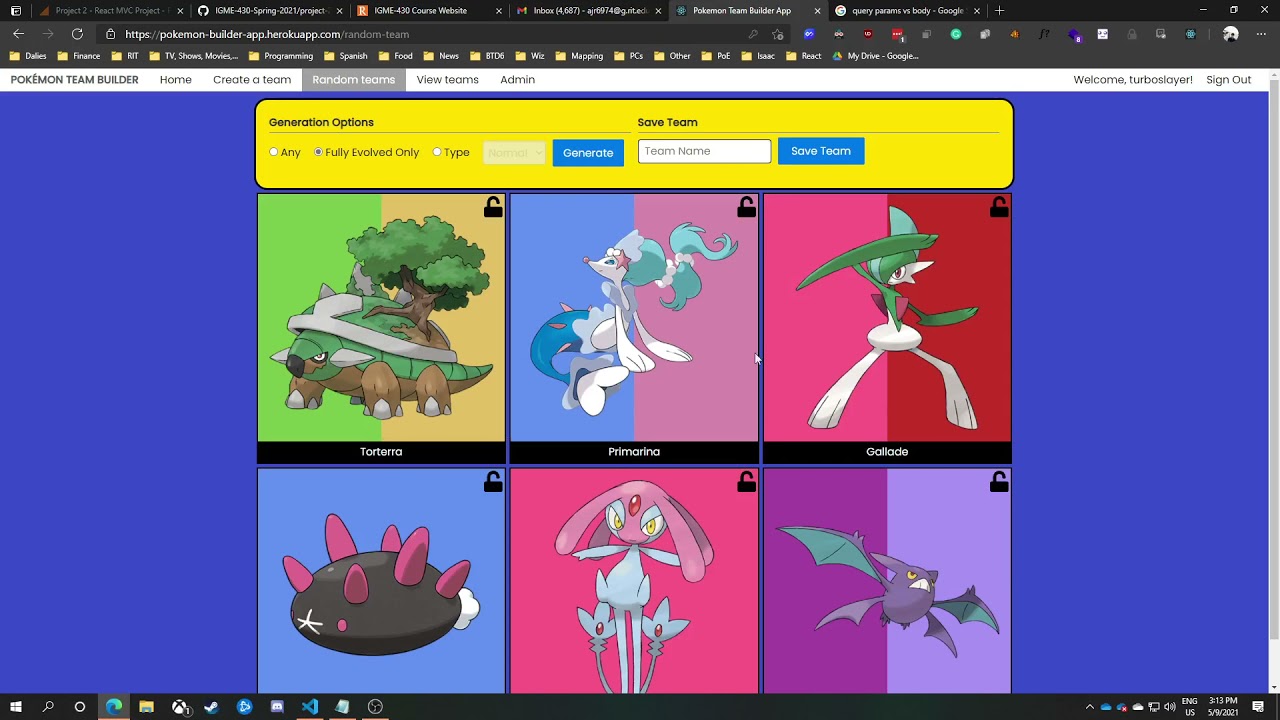
Task: Toggle the lock on Torterra
Action: pos(493,207)
